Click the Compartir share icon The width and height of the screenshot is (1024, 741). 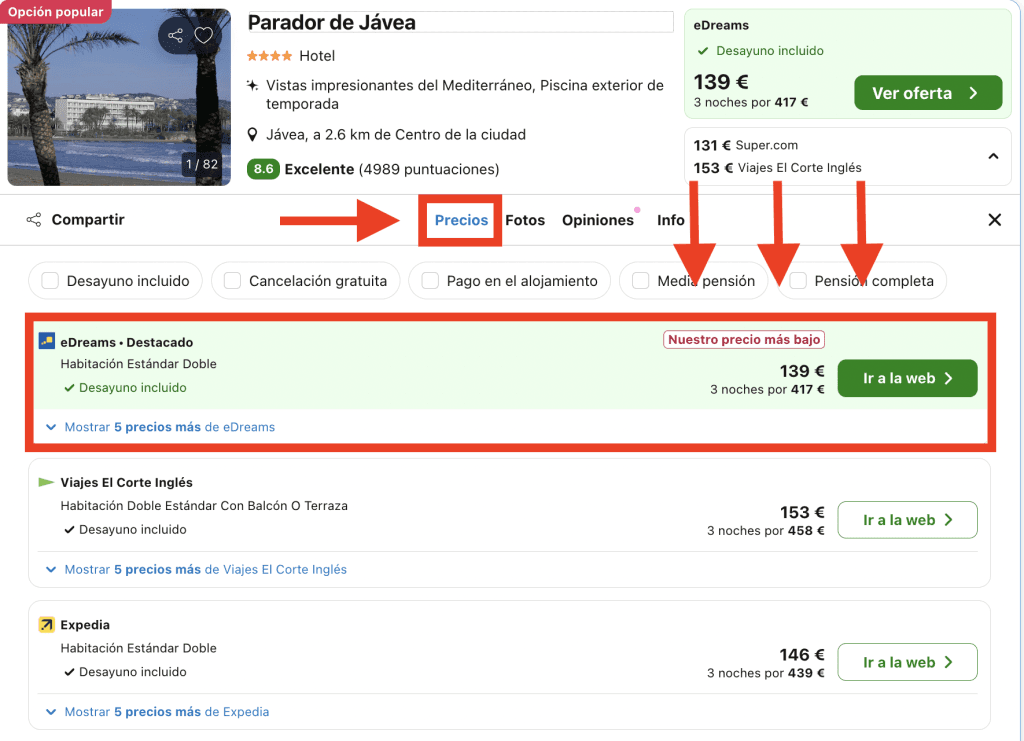click(x=34, y=220)
